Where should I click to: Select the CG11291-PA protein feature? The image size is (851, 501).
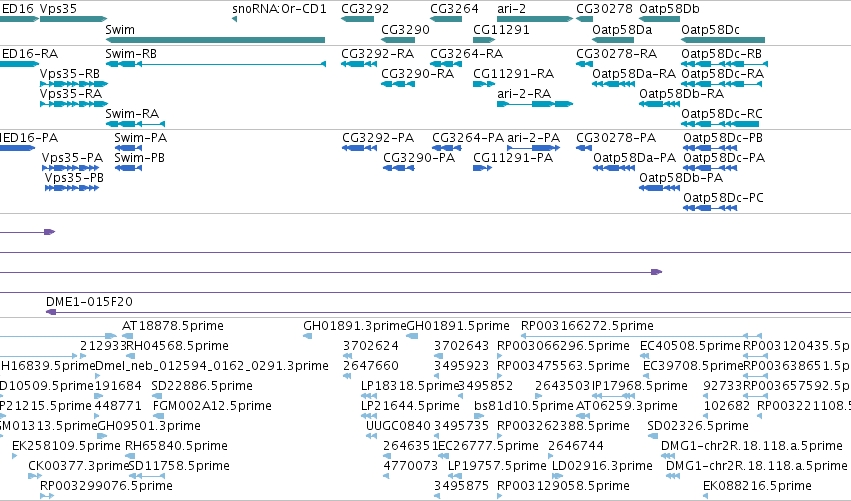[483, 168]
